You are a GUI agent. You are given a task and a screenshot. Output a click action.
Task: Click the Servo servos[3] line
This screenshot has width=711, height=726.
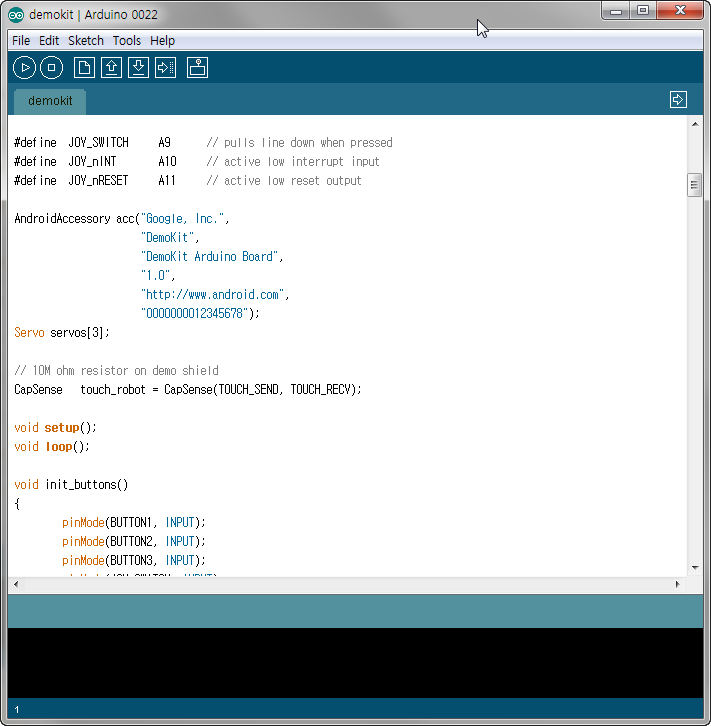coord(62,332)
